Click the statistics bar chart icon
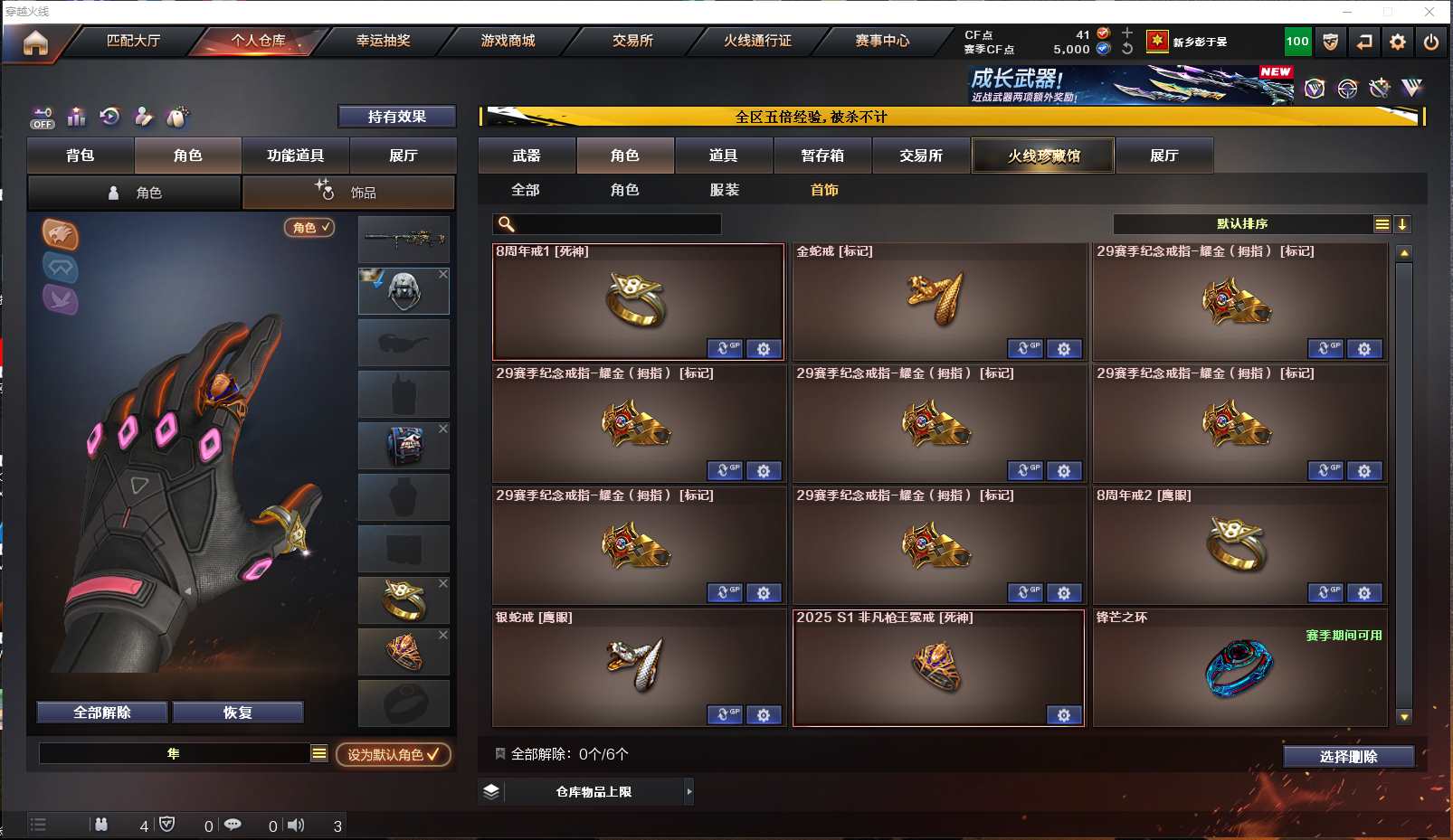The width and height of the screenshot is (1453, 840). click(77, 117)
